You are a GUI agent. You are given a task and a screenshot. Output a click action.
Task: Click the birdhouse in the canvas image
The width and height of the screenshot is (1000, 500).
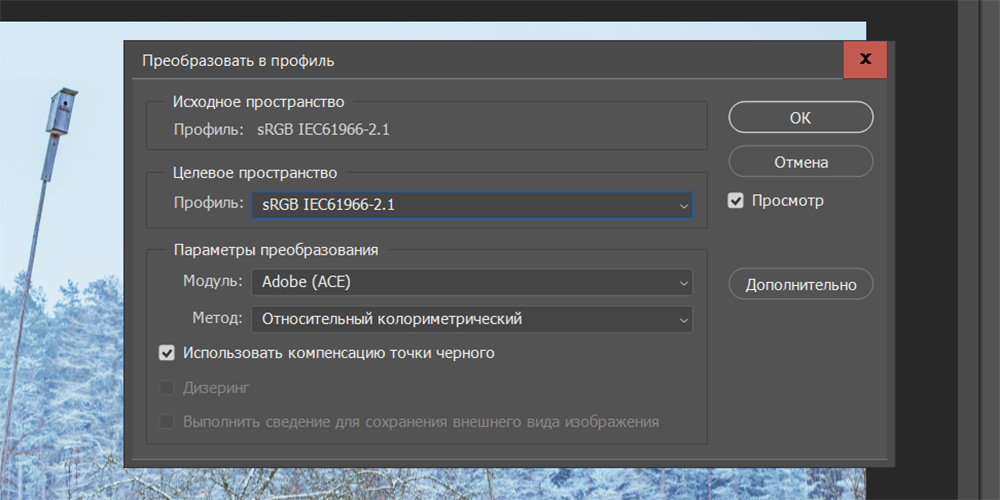click(x=61, y=112)
